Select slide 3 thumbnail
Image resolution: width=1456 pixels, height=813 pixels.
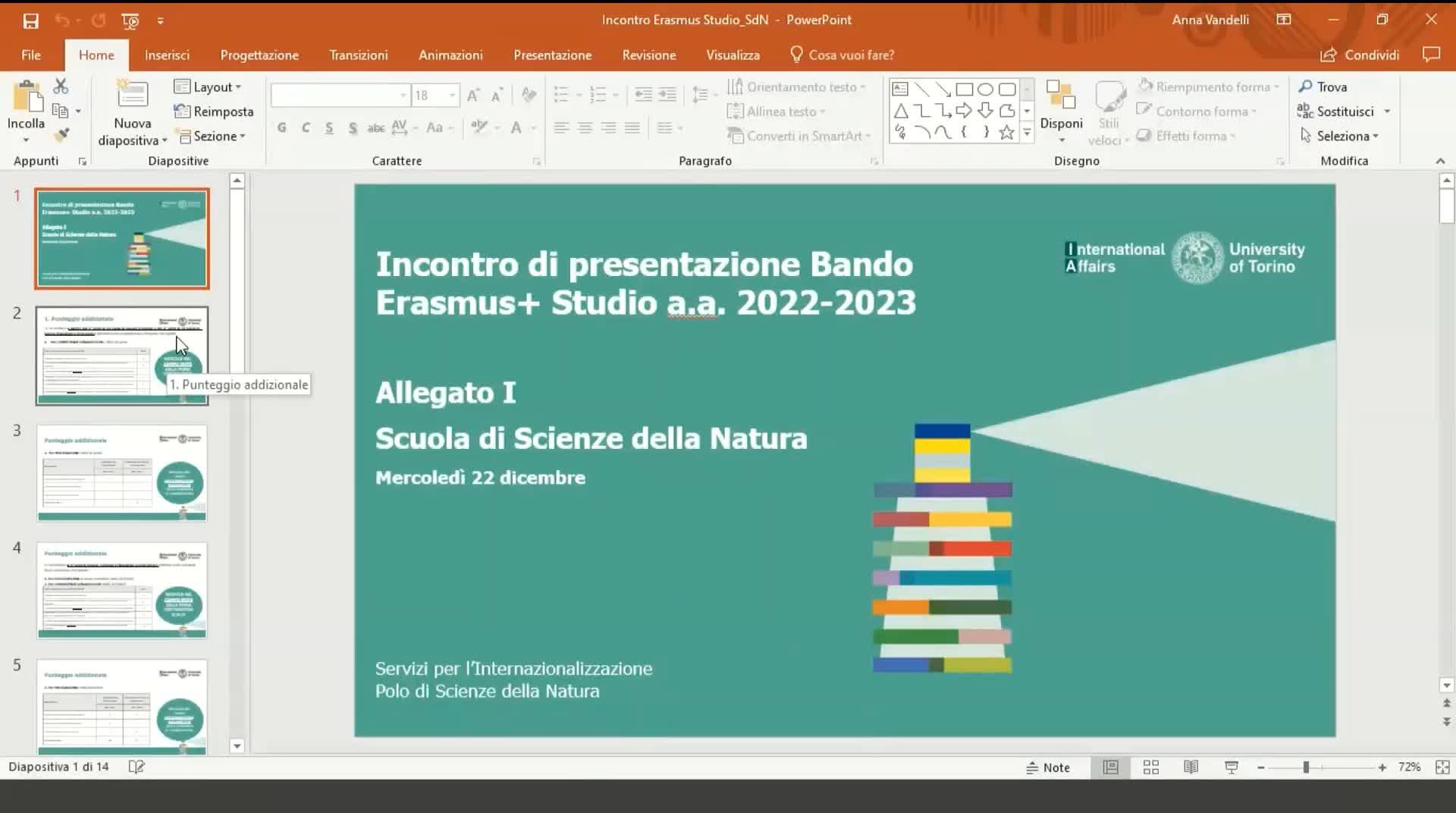pos(122,472)
